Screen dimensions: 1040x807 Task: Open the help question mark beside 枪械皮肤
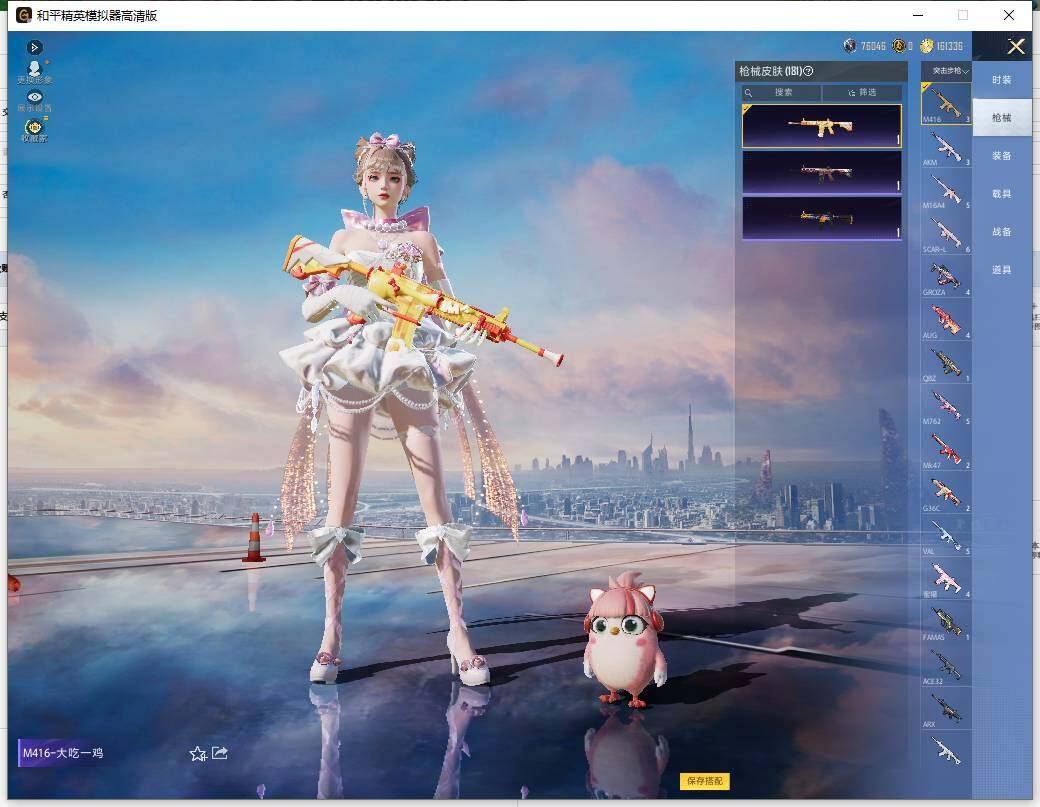tap(808, 71)
